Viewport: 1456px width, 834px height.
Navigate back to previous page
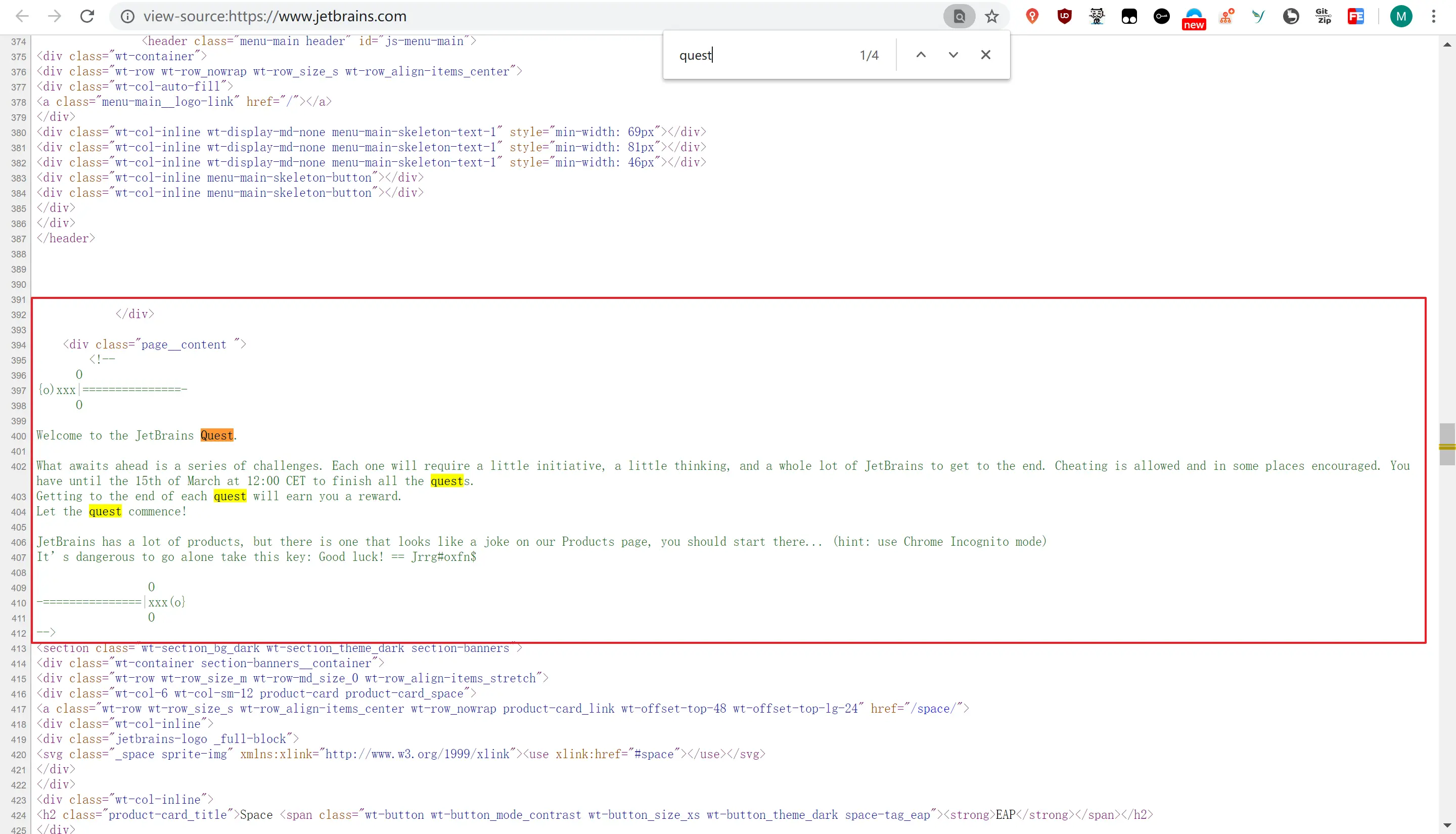(22, 16)
